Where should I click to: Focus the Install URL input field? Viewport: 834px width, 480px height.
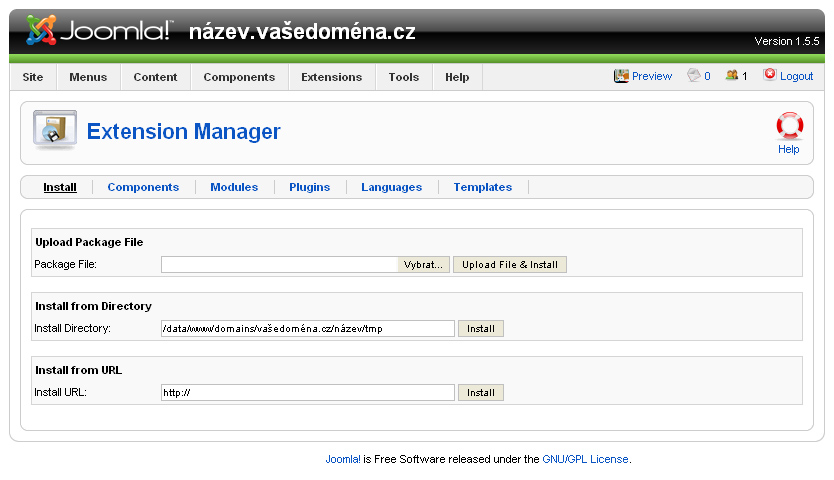click(x=308, y=392)
